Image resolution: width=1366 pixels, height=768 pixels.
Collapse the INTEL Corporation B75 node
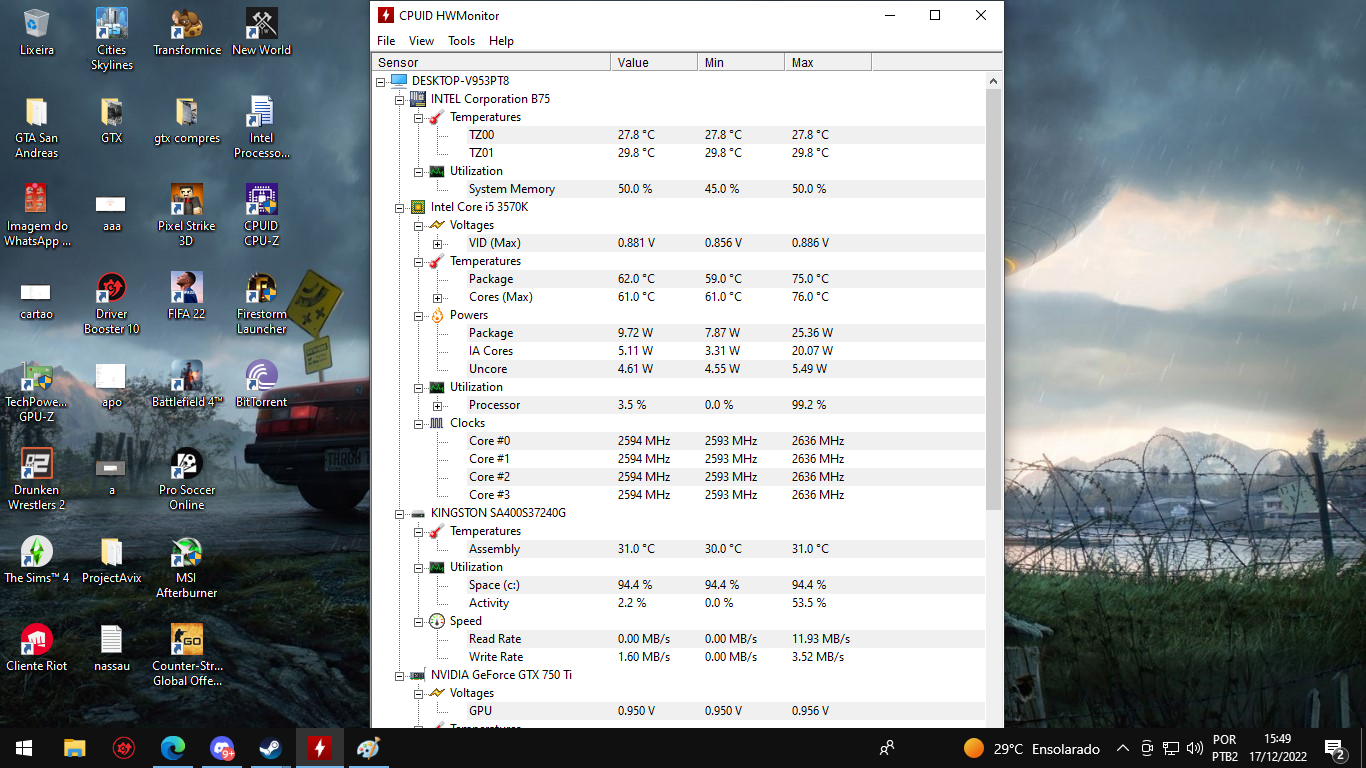[x=400, y=99]
